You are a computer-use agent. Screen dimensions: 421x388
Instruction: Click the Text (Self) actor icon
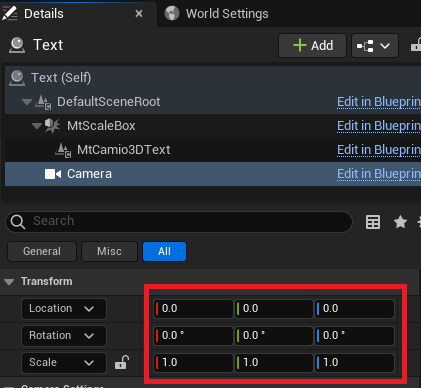tap(17, 78)
